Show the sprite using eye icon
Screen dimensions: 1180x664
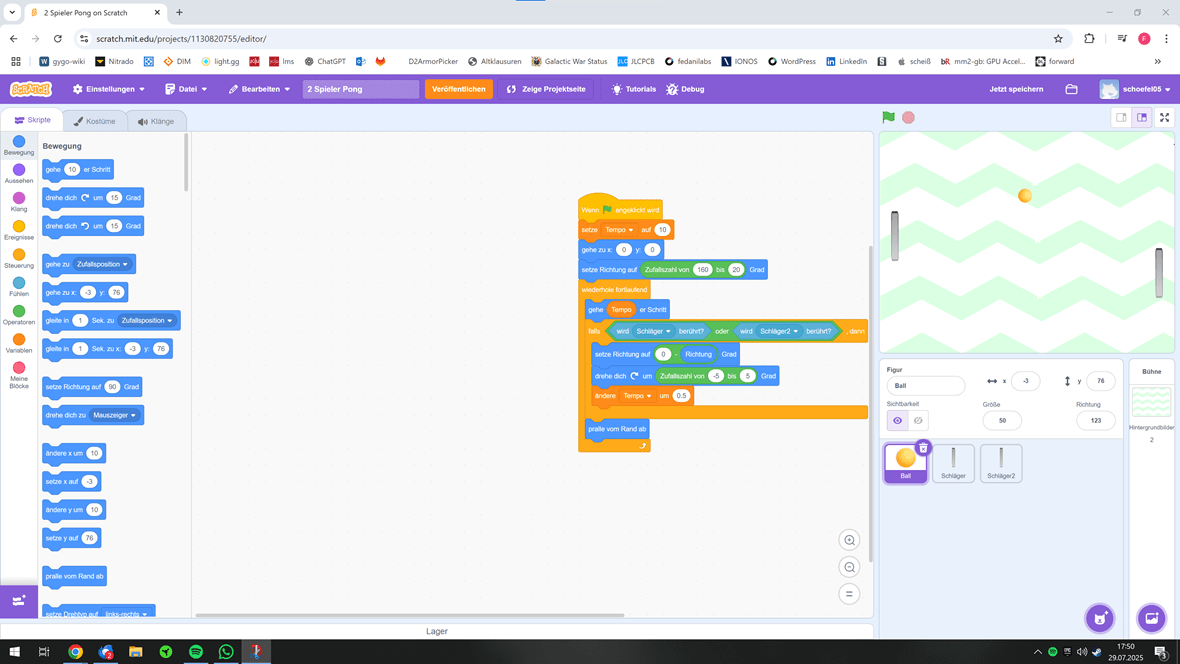tap(897, 421)
